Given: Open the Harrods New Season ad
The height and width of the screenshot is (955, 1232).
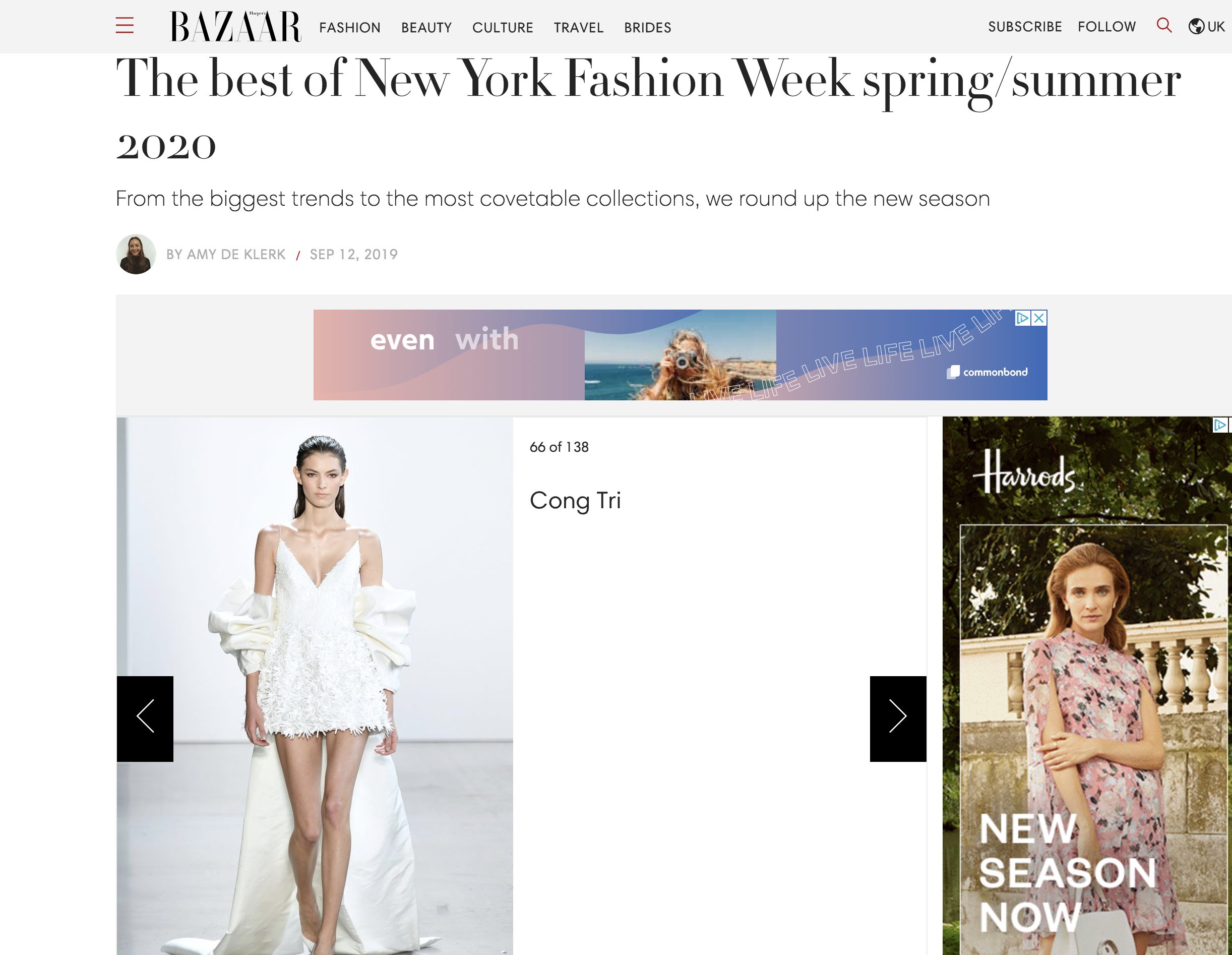Looking at the screenshot, I should click(x=1087, y=686).
